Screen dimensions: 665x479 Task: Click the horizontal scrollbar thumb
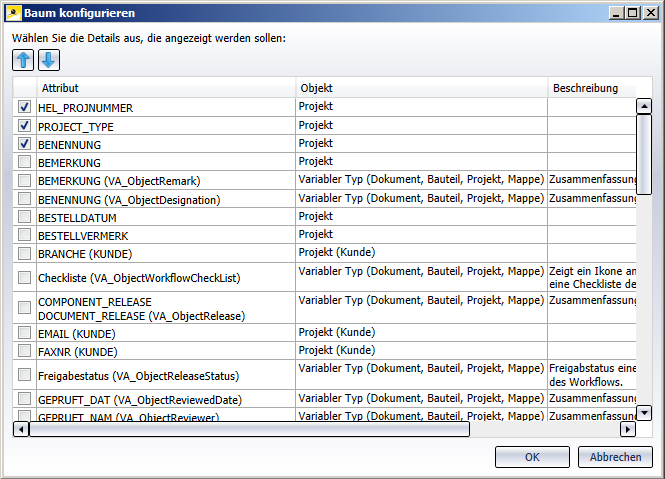249,429
